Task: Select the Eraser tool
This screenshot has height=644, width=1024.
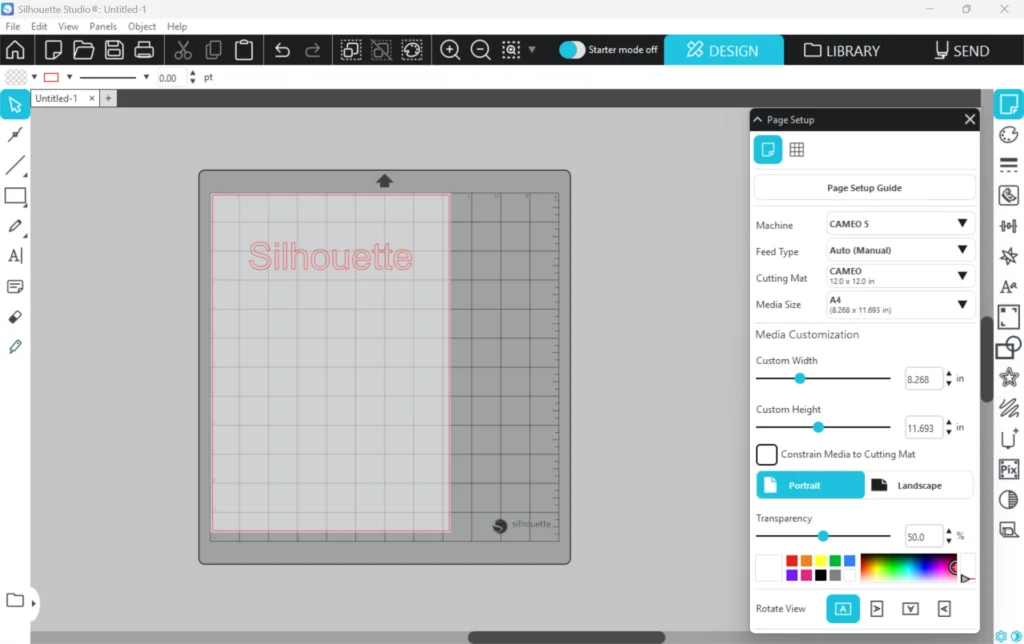Action: click(x=15, y=317)
